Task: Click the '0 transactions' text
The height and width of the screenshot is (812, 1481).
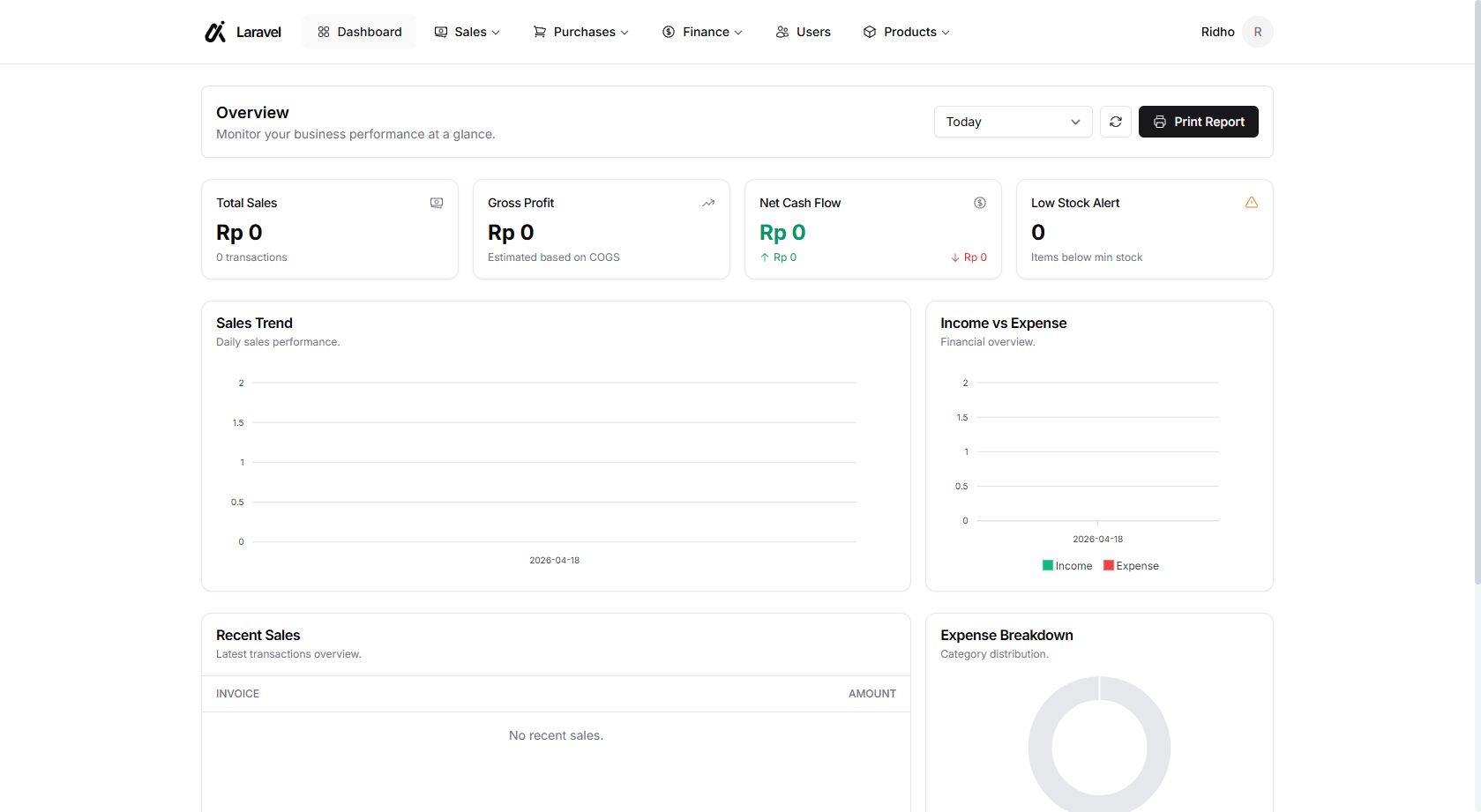Action: click(x=251, y=257)
